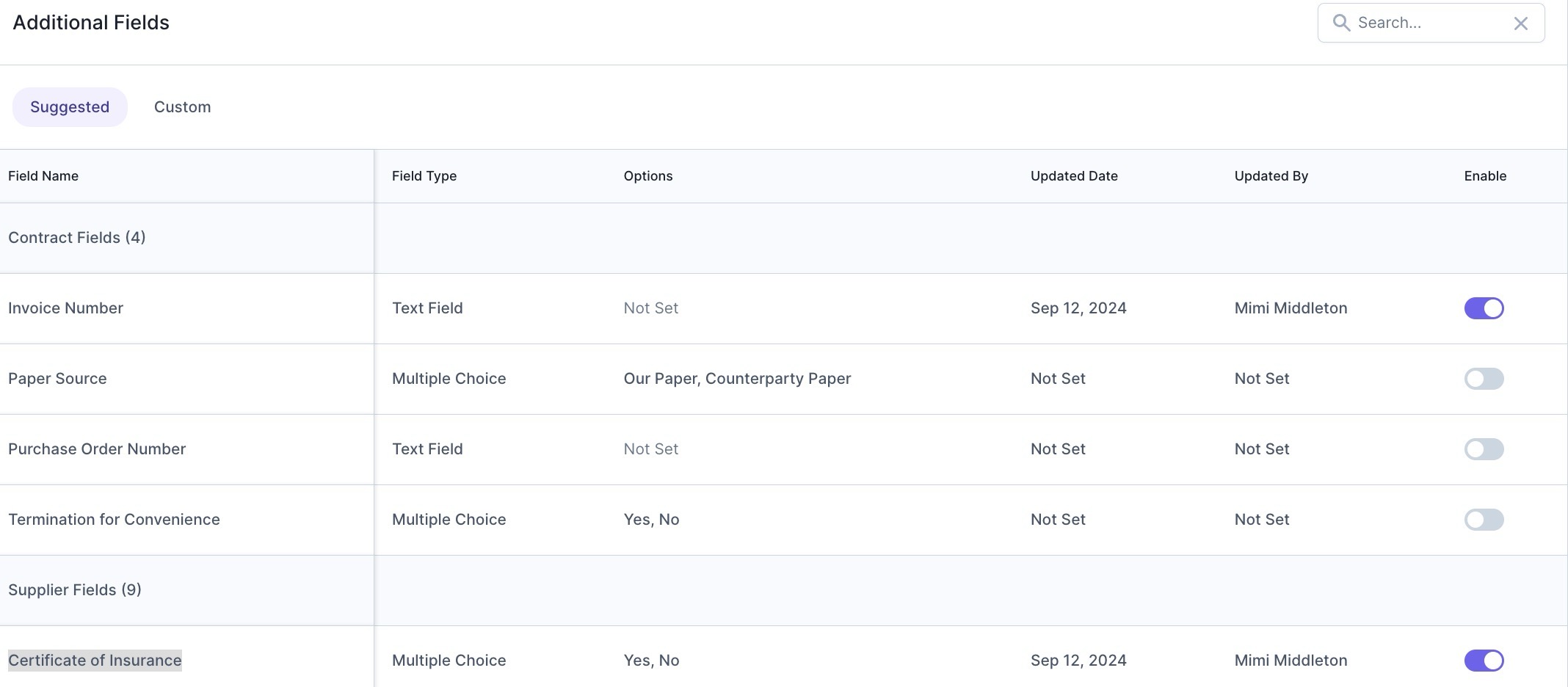Switch to the Custom tab
This screenshot has width=1568, height=687.
[x=182, y=107]
